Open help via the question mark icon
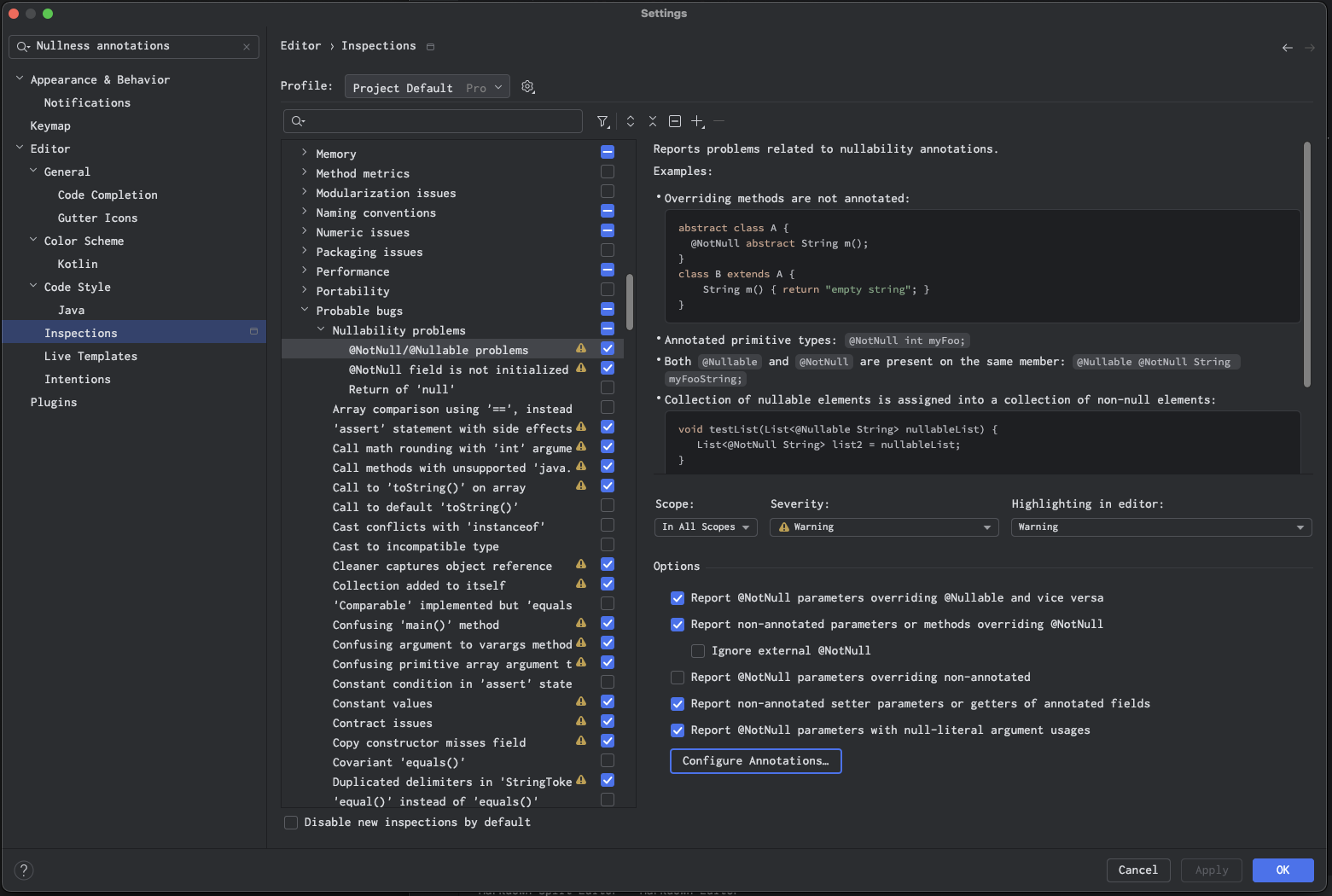Image resolution: width=1332 pixels, height=896 pixels. click(23, 870)
